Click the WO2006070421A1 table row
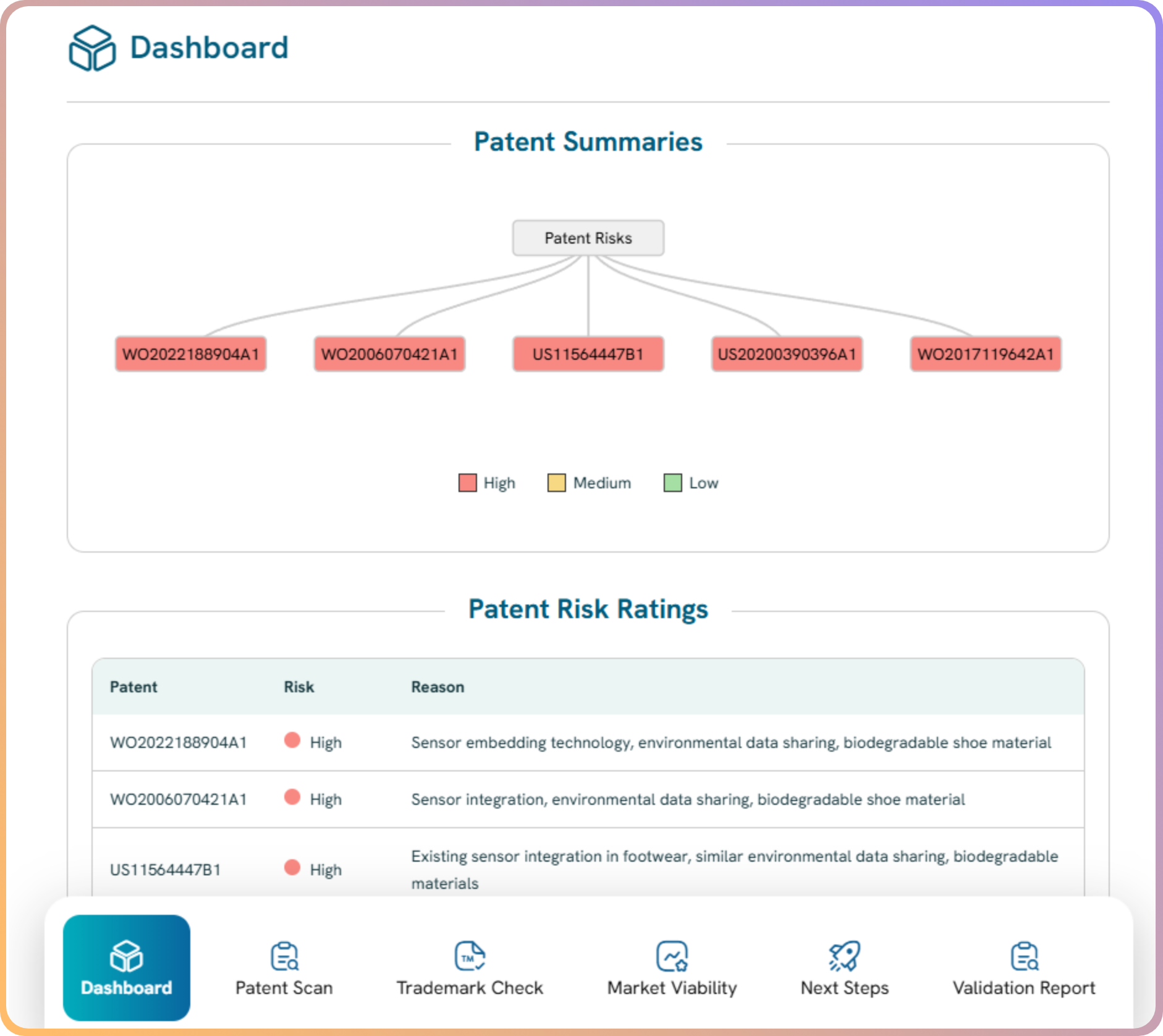1163x1036 pixels. click(x=588, y=799)
